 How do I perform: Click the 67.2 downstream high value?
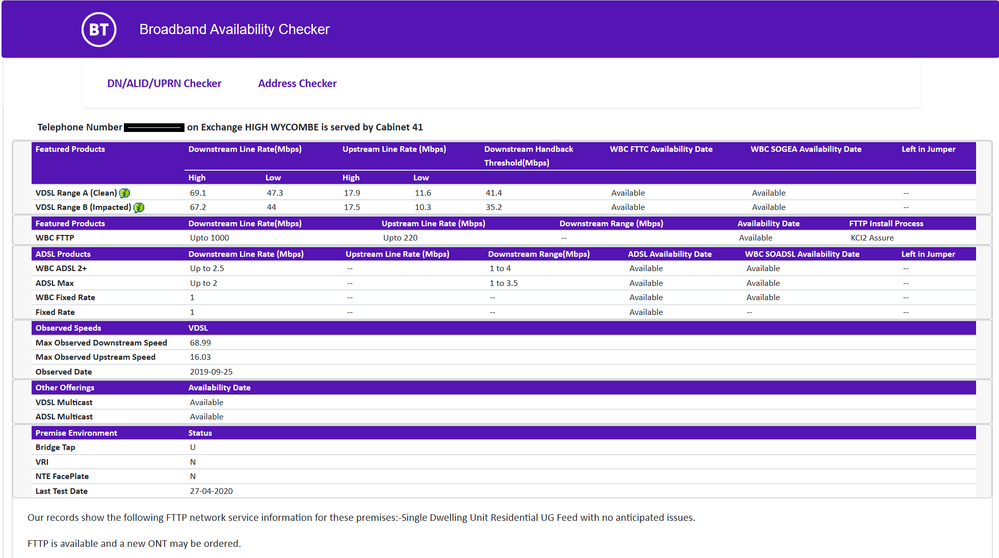pos(198,208)
